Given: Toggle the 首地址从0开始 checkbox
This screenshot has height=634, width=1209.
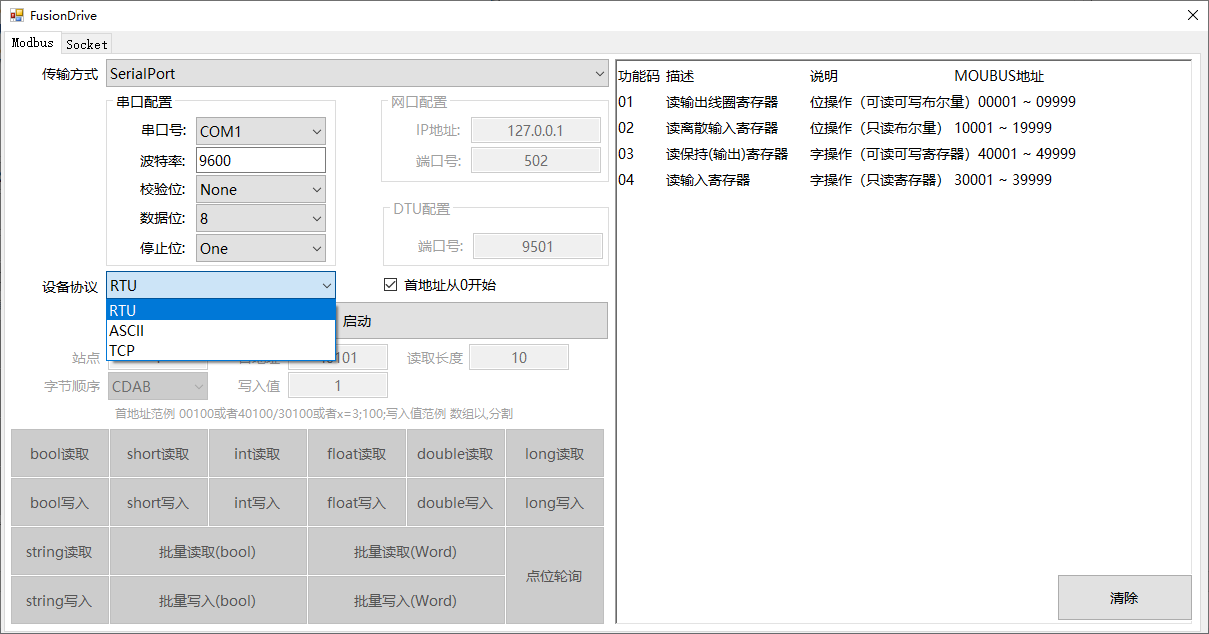Looking at the screenshot, I should coord(440,285).
